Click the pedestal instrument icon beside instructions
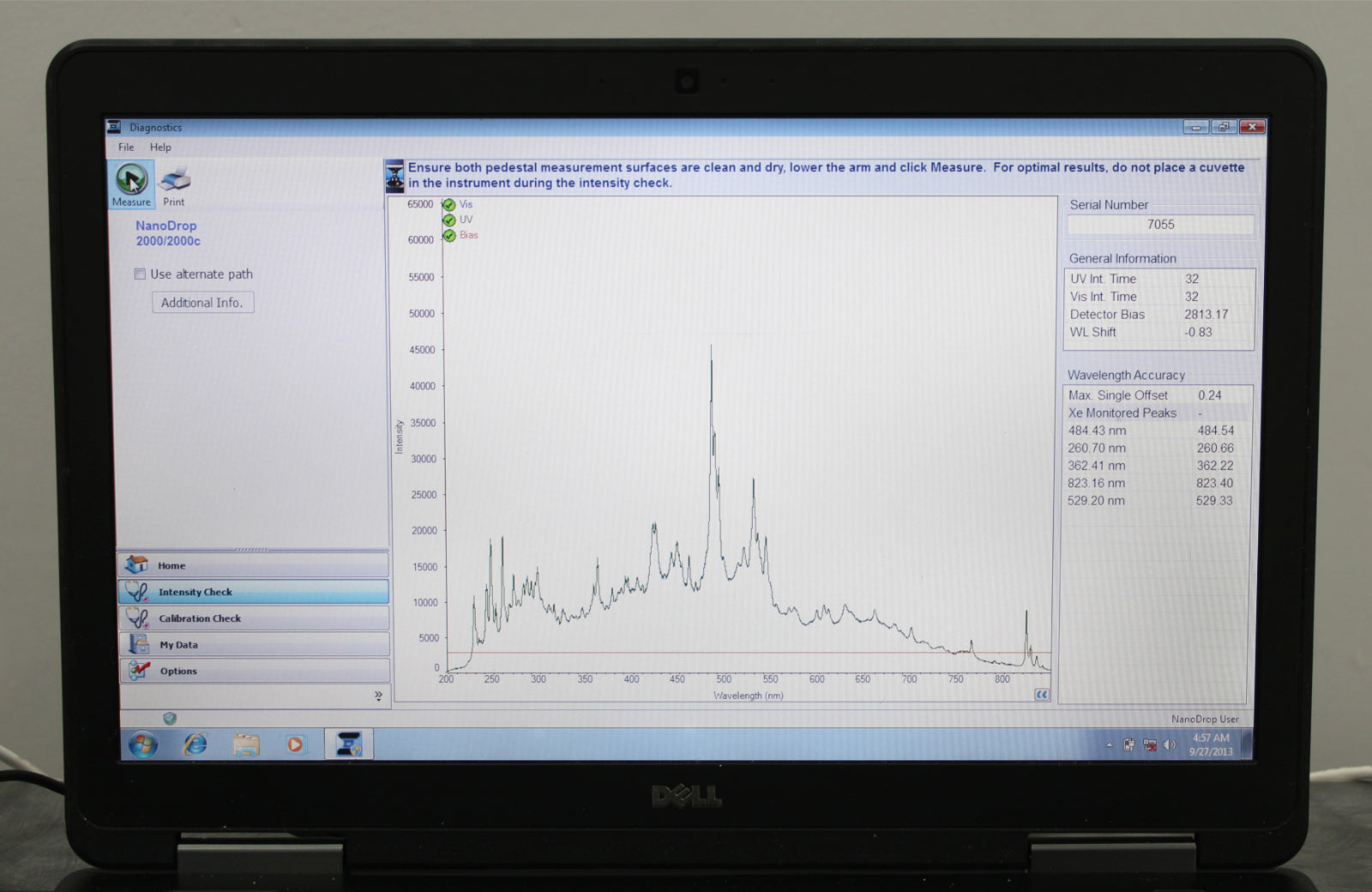The image size is (1372, 892). (394, 176)
